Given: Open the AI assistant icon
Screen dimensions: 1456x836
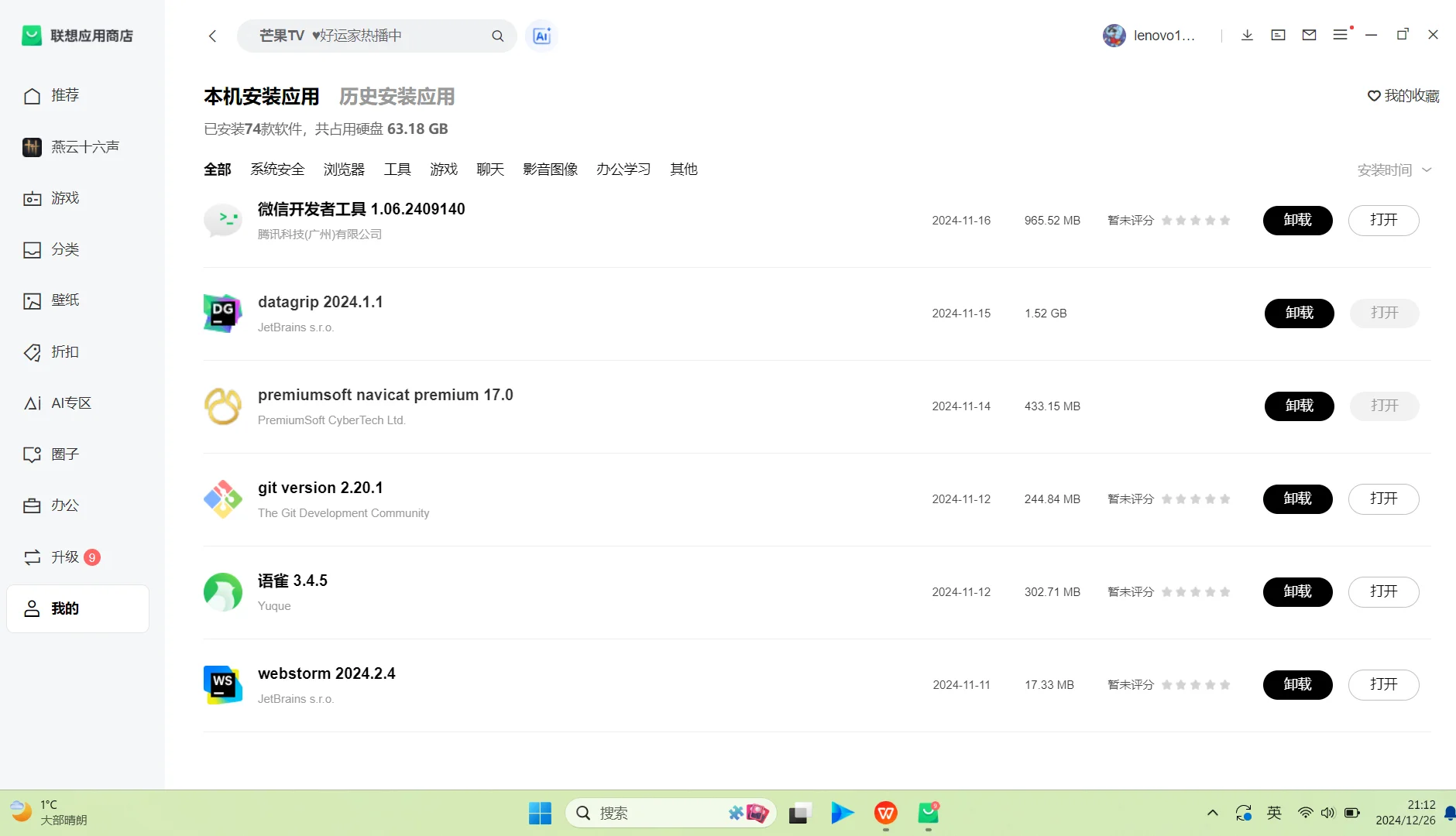Looking at the screenshot, I should pos(541,36).
